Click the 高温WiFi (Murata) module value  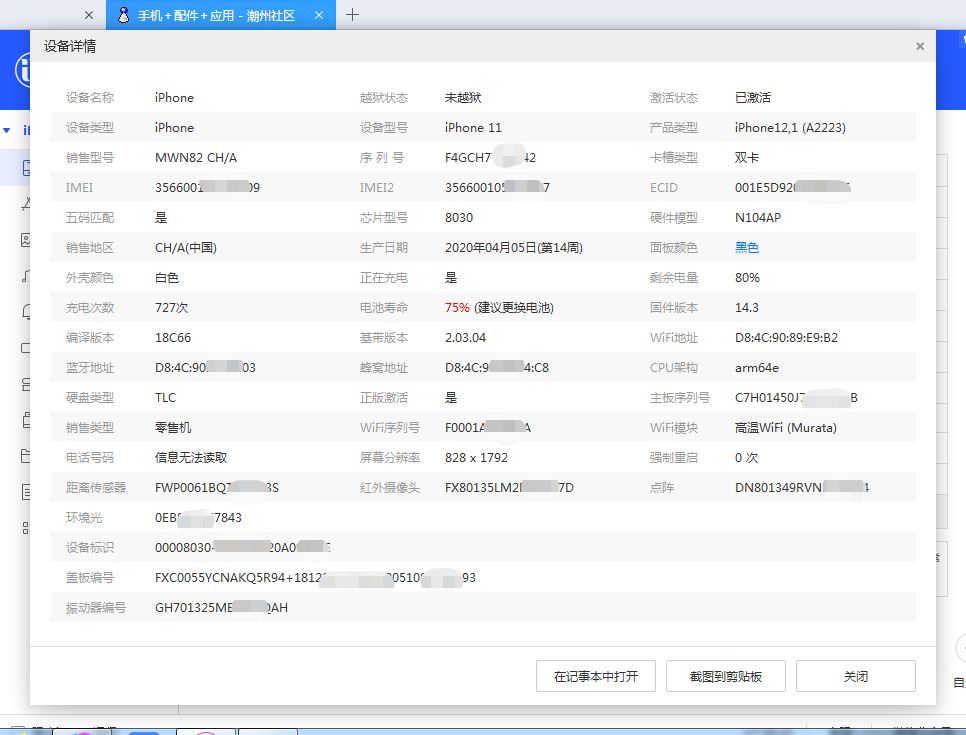[x=785, y=428]
